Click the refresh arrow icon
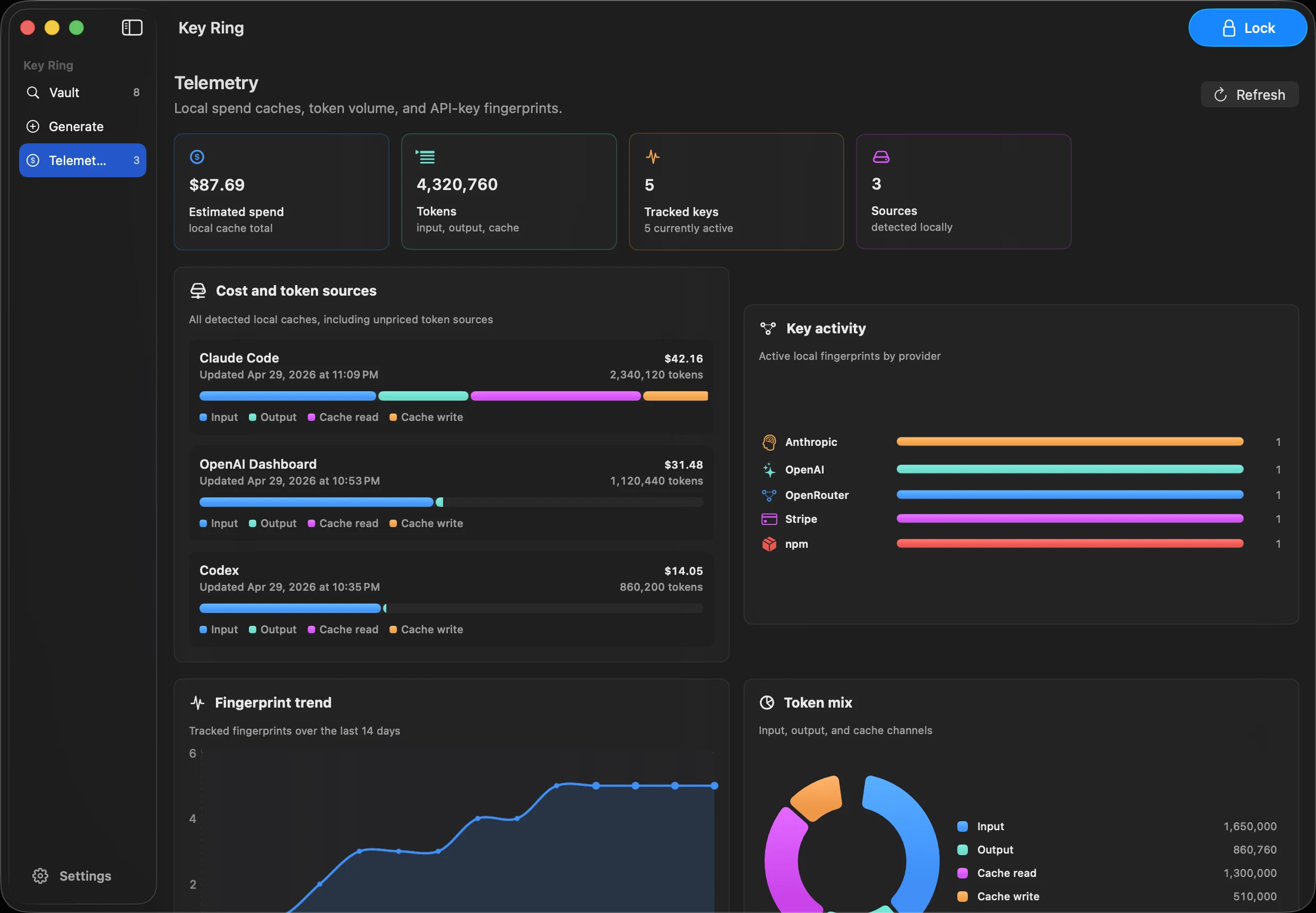 click(1220, 94)
